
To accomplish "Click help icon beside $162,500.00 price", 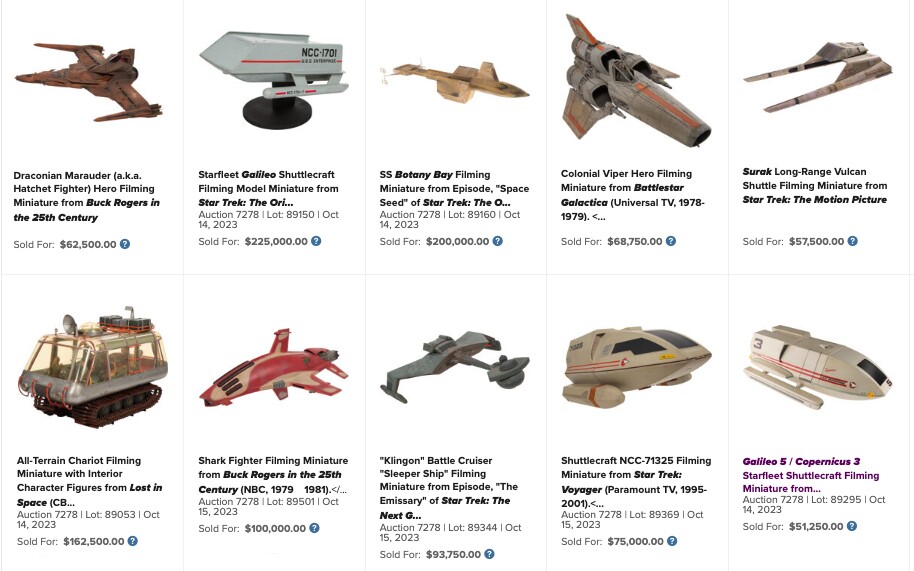I will (133, 541).
